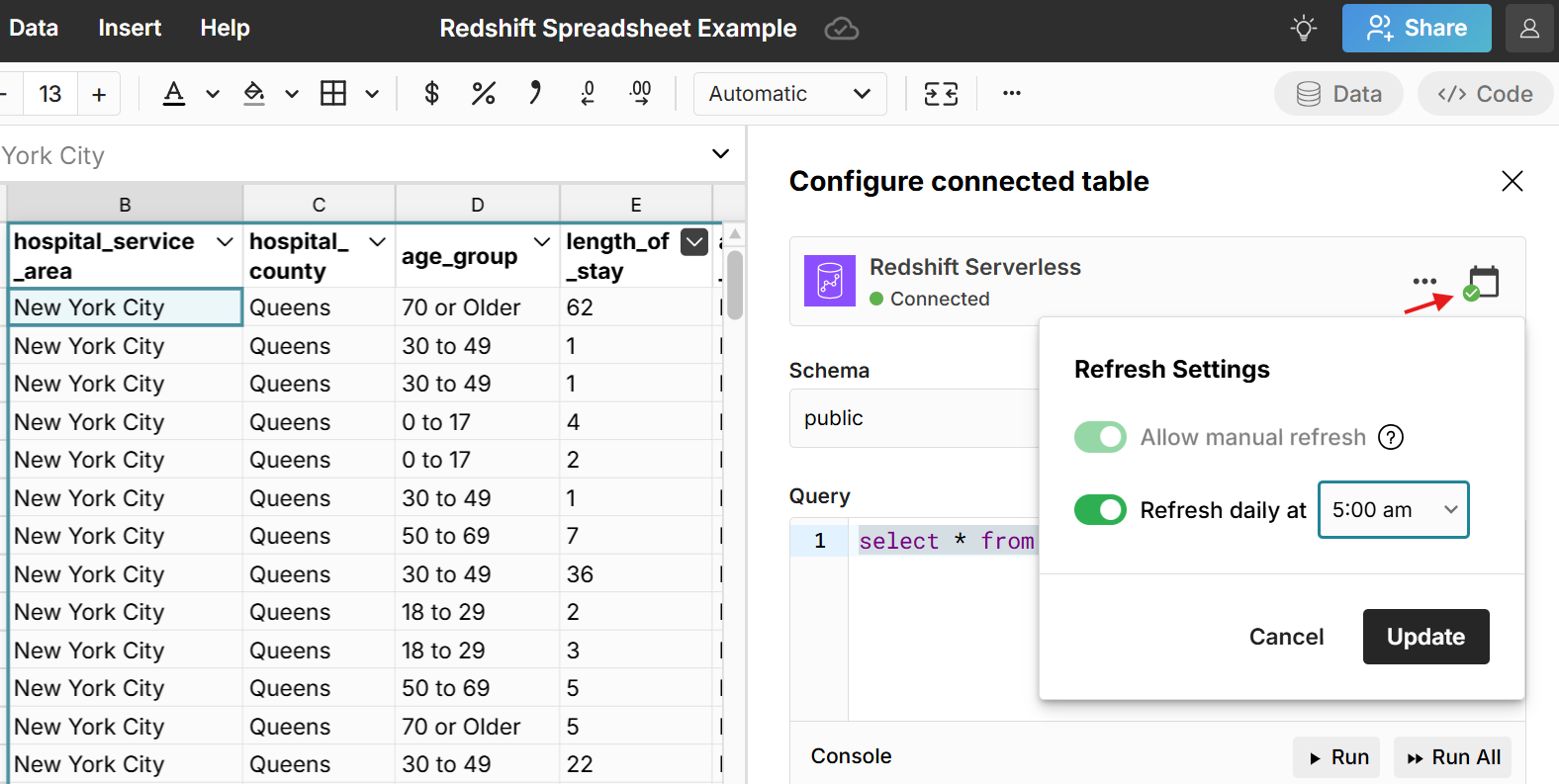The image size is (1559, 784).
Task: Click the currency format dollar icon
Action: click(431, 94)
